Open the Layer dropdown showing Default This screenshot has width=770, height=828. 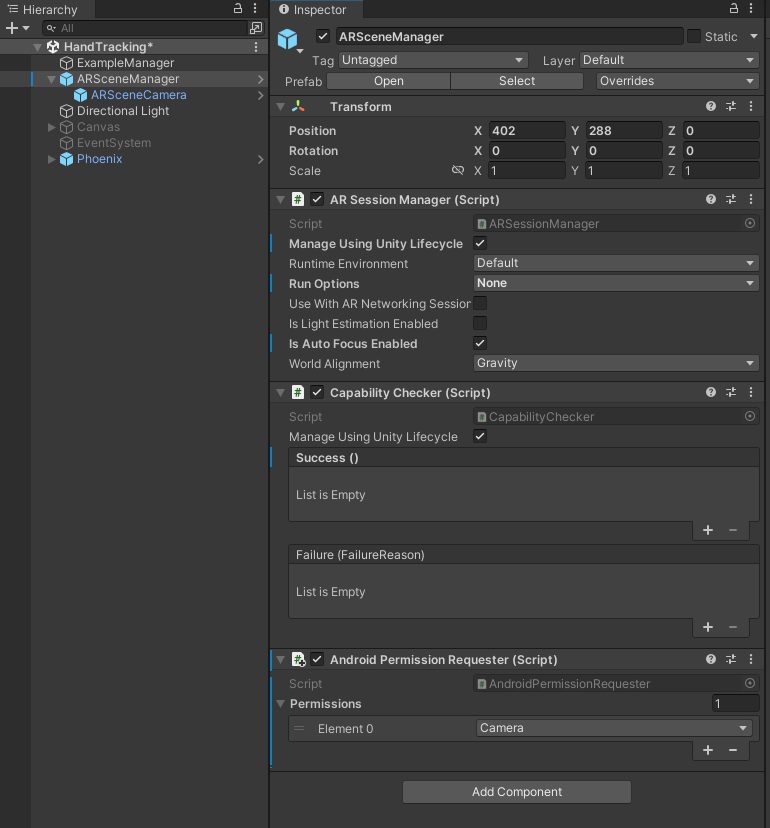coord(669,60)
